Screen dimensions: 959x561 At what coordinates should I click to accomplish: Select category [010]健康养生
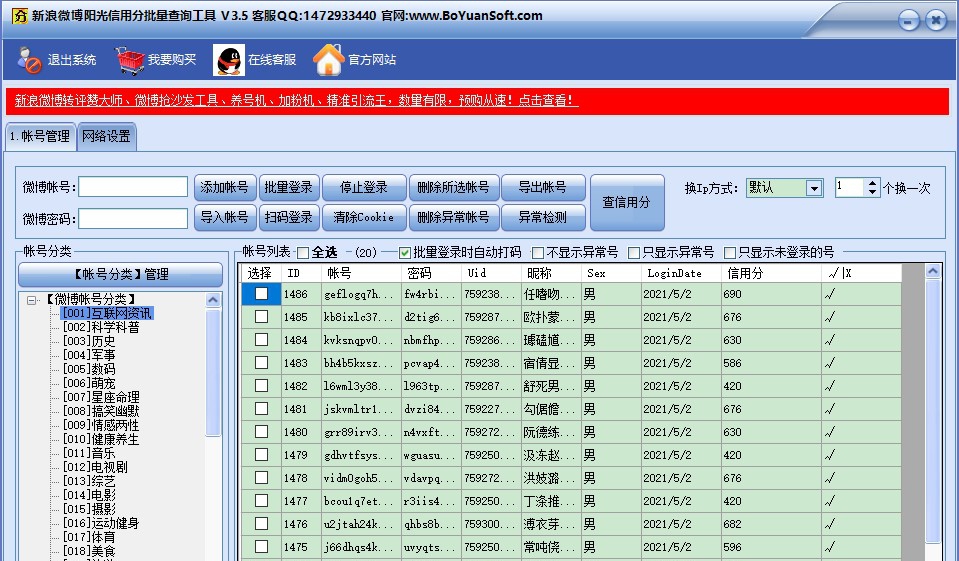pyautogui.click(x=101, y=439)
